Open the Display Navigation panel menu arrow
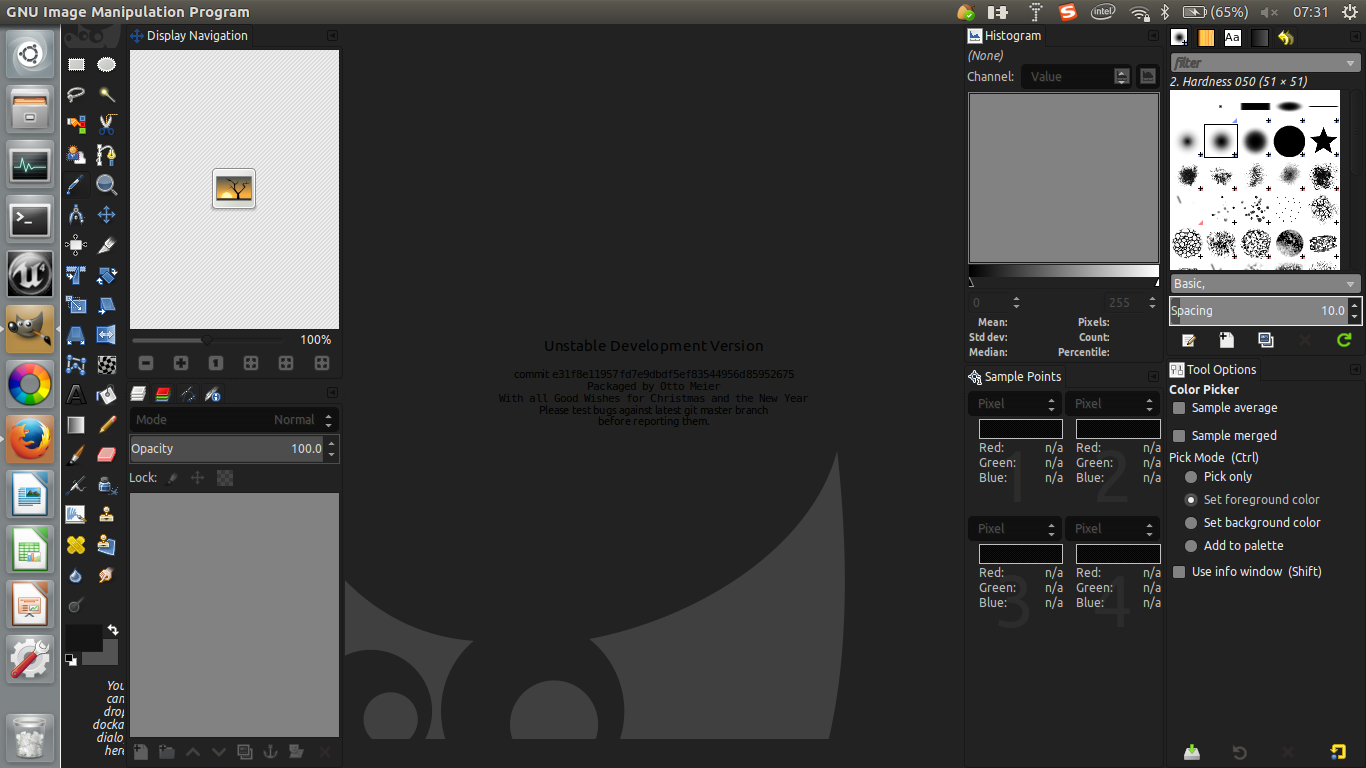 [332, 36]
